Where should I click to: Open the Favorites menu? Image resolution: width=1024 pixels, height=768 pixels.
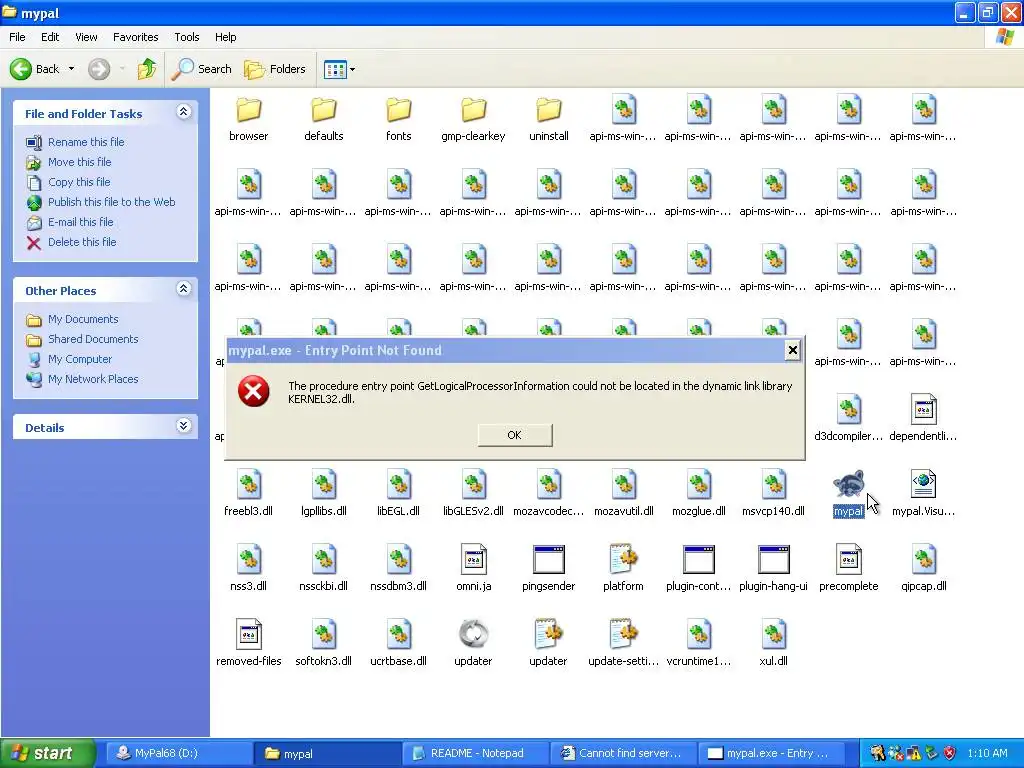coord(135,37)
